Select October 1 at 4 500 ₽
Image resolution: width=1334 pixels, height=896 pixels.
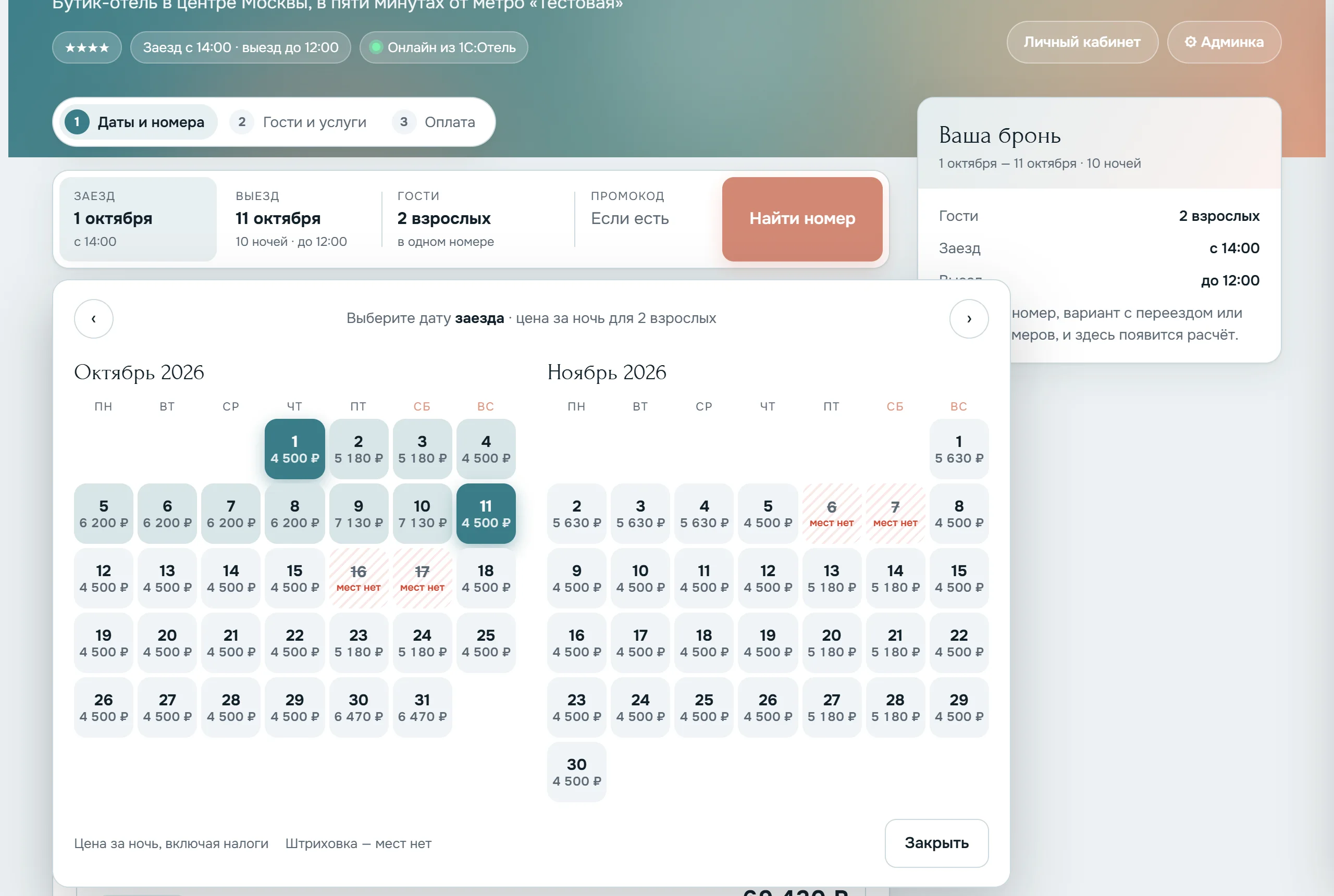coord(294,449)
